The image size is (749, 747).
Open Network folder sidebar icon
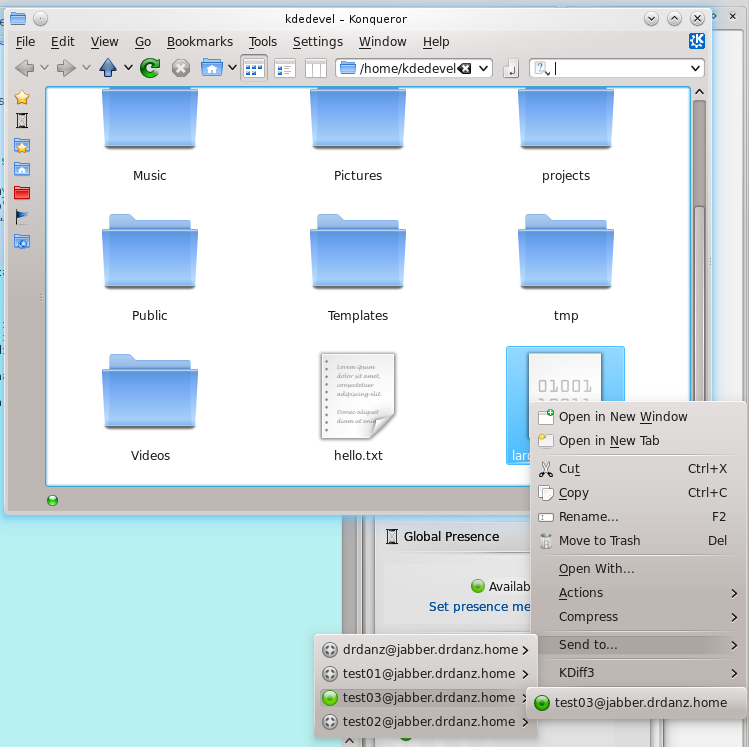[22, 241]
